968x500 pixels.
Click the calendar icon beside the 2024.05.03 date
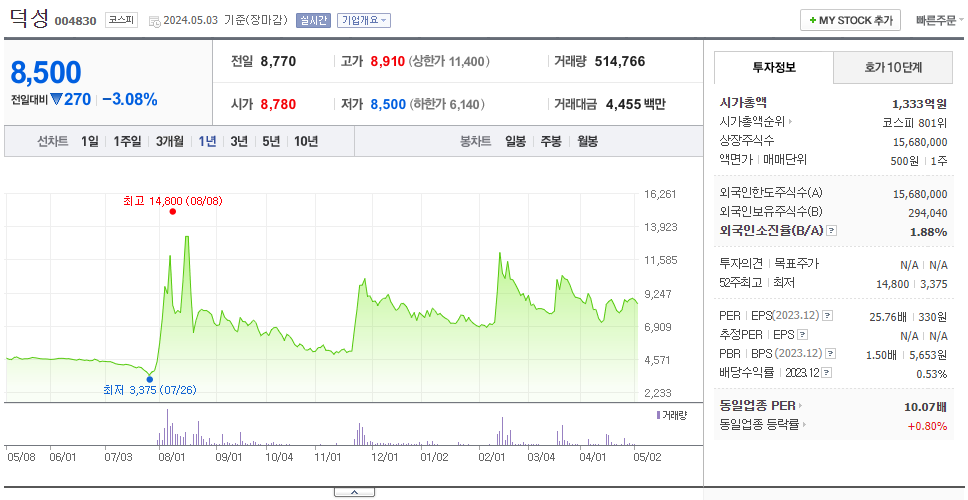pyautogui.click(x=154, y=21)
